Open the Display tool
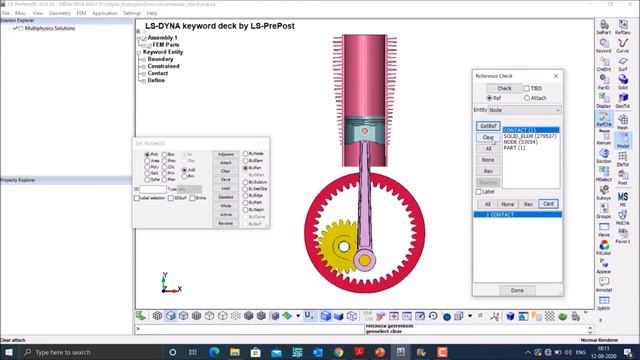This screenshot has height=360, width=640. pos(604,100)
